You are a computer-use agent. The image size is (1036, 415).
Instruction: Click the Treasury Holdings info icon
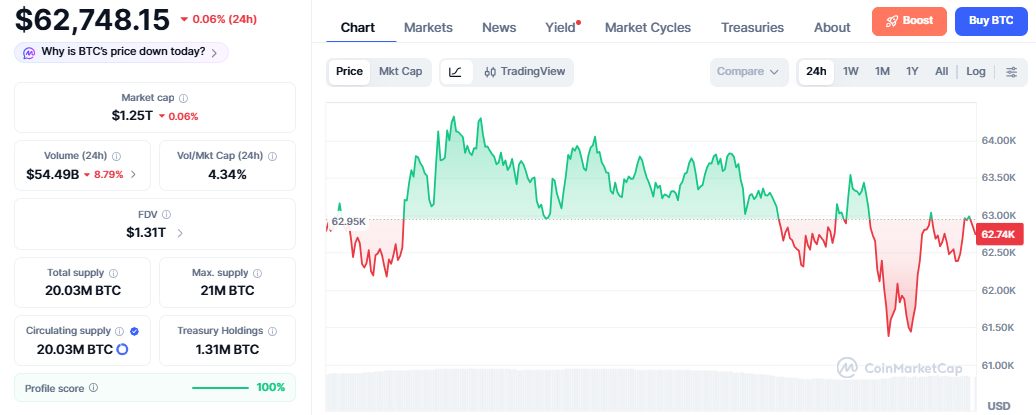click(x=273, y=331)
